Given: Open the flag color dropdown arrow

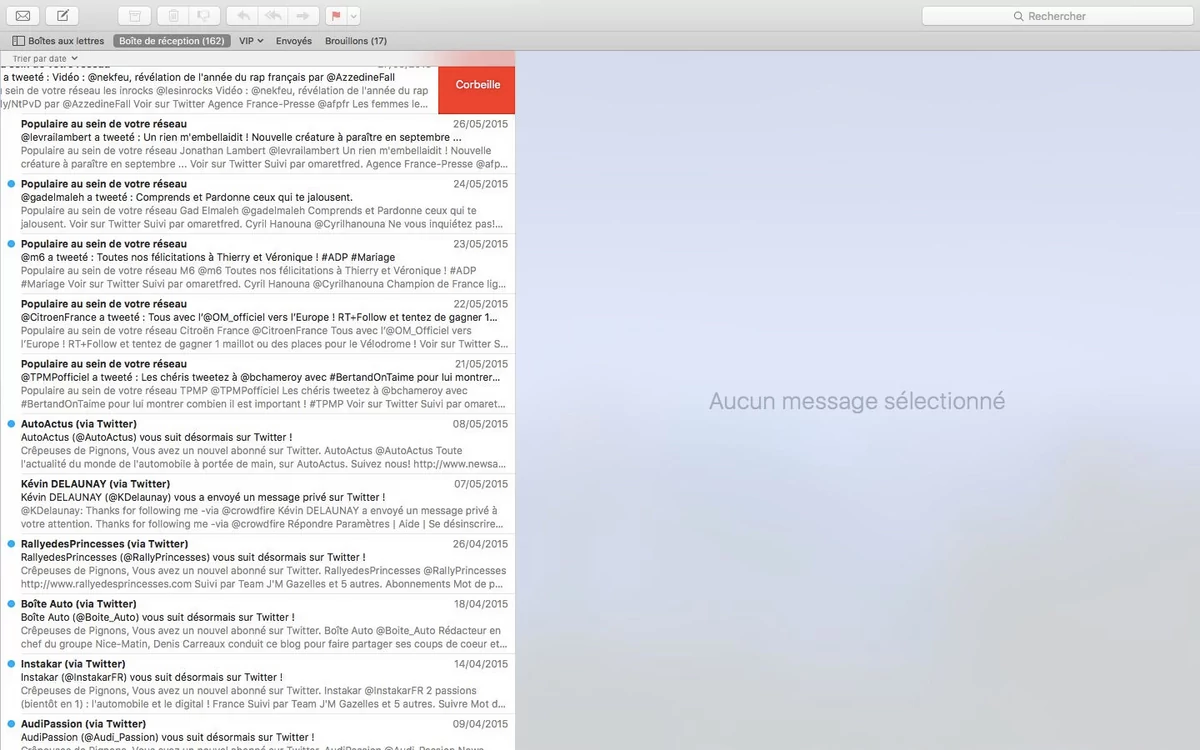Looking at the screenshot, I should [x=354, y=16].
